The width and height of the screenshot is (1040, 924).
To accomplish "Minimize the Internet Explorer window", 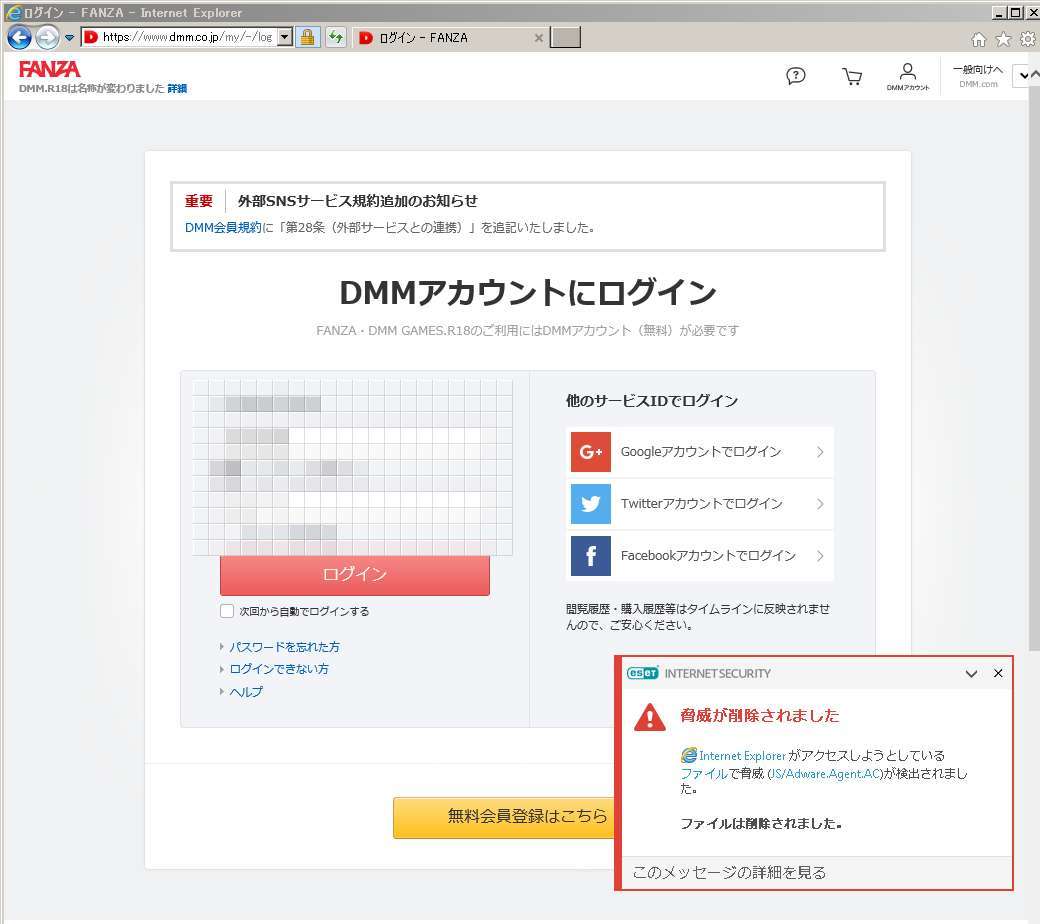I will (x=999, y=12).
